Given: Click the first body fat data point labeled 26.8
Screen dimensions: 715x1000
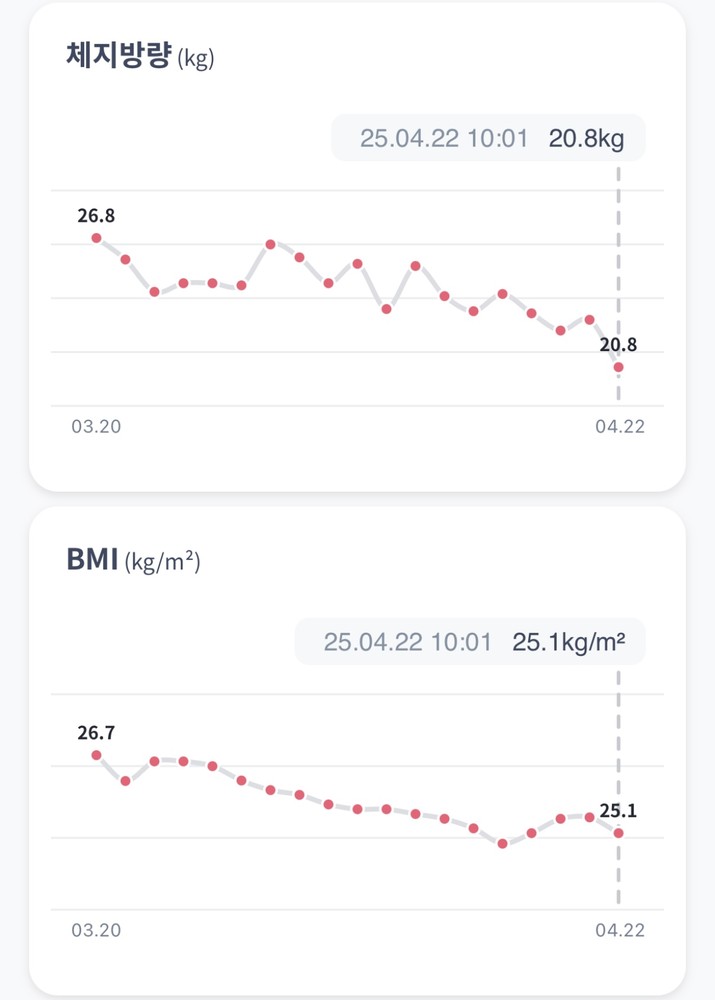Looking at the screenshot, I should [96, 238].
